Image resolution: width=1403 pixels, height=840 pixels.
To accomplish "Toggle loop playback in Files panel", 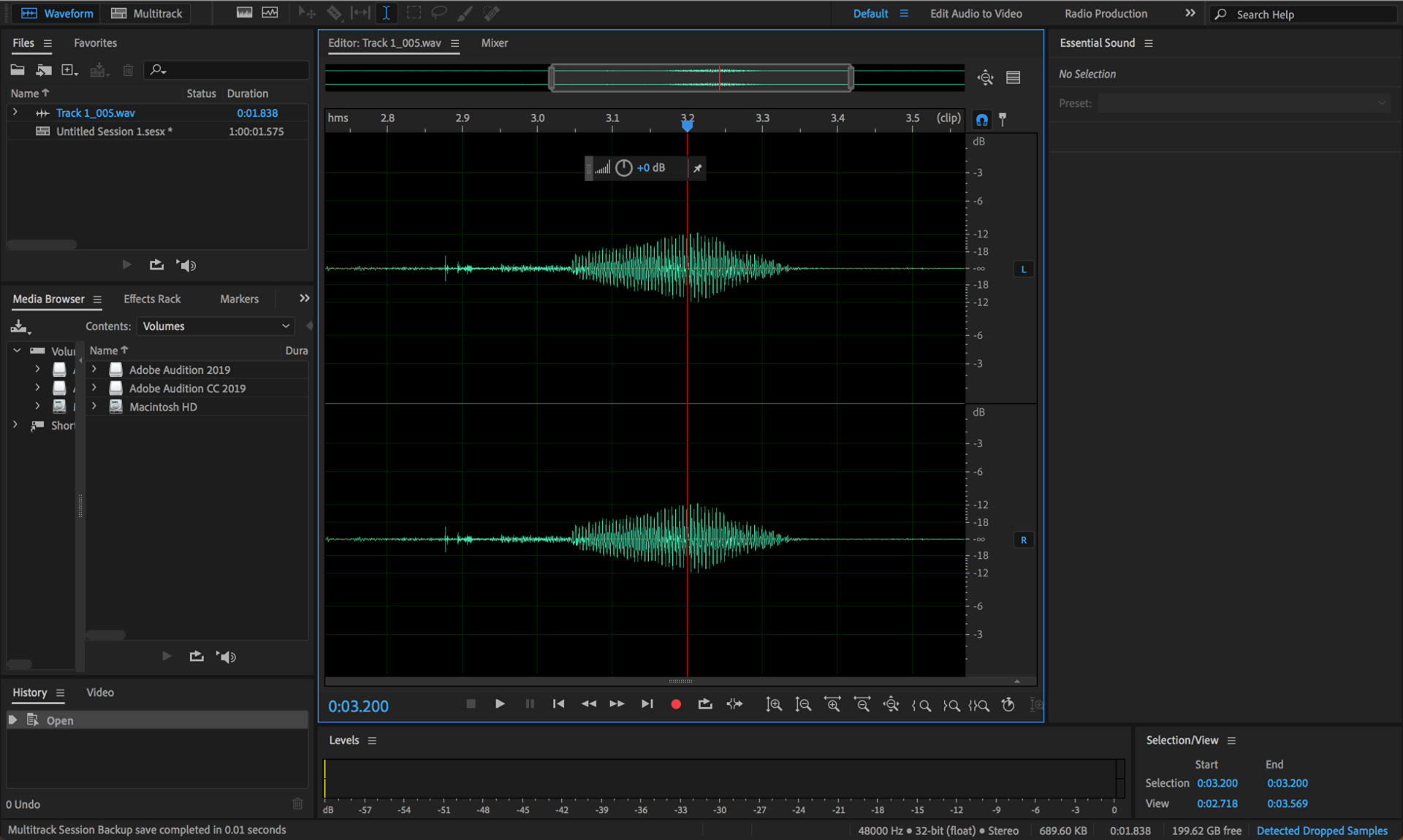I will (x=156, y=265).
